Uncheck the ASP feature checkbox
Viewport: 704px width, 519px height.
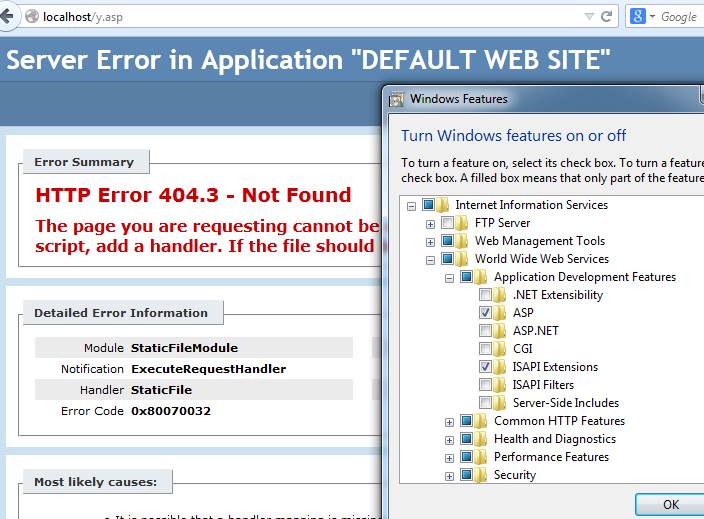485,313
